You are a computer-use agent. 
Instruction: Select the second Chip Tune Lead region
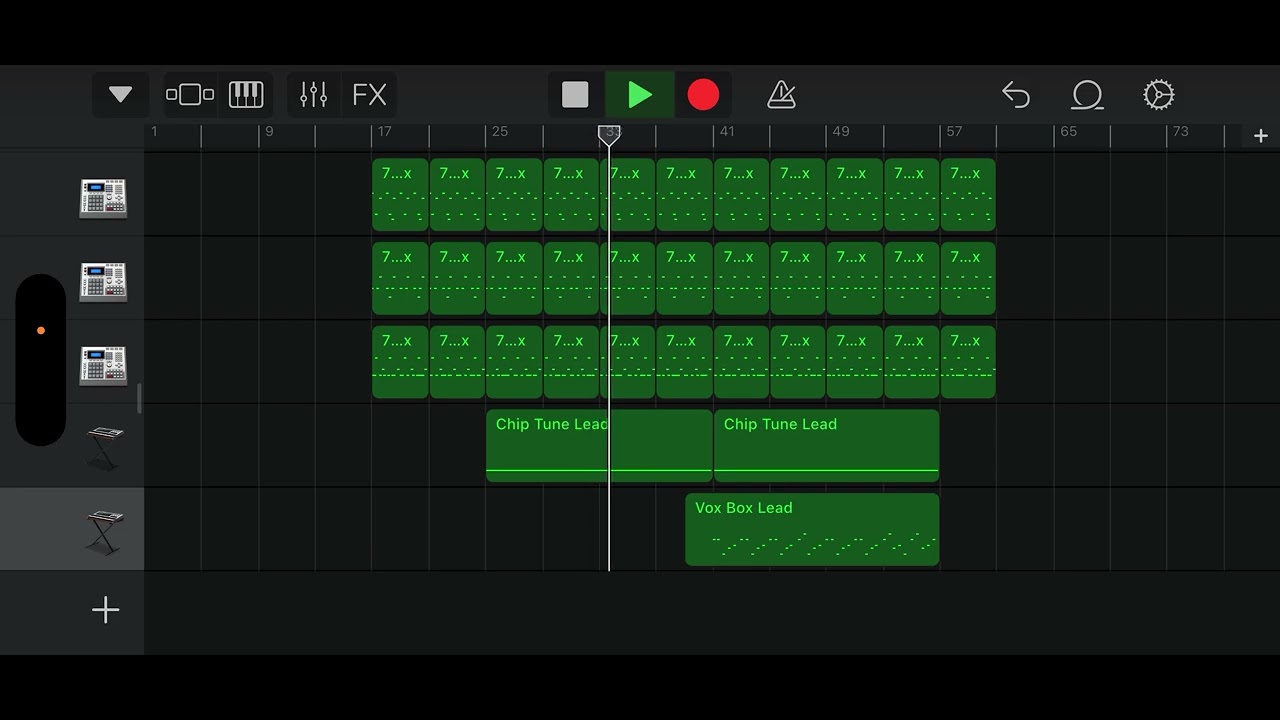pos(826,446)
